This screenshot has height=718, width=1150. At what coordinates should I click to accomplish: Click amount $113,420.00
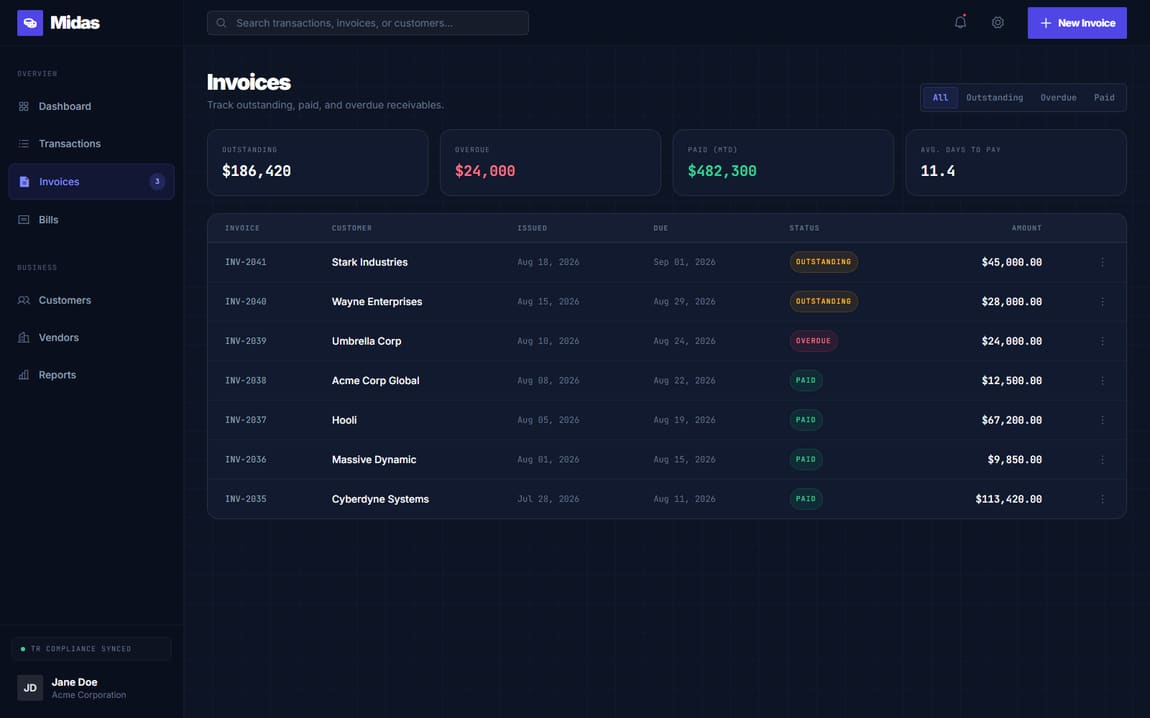[1008, 499]
